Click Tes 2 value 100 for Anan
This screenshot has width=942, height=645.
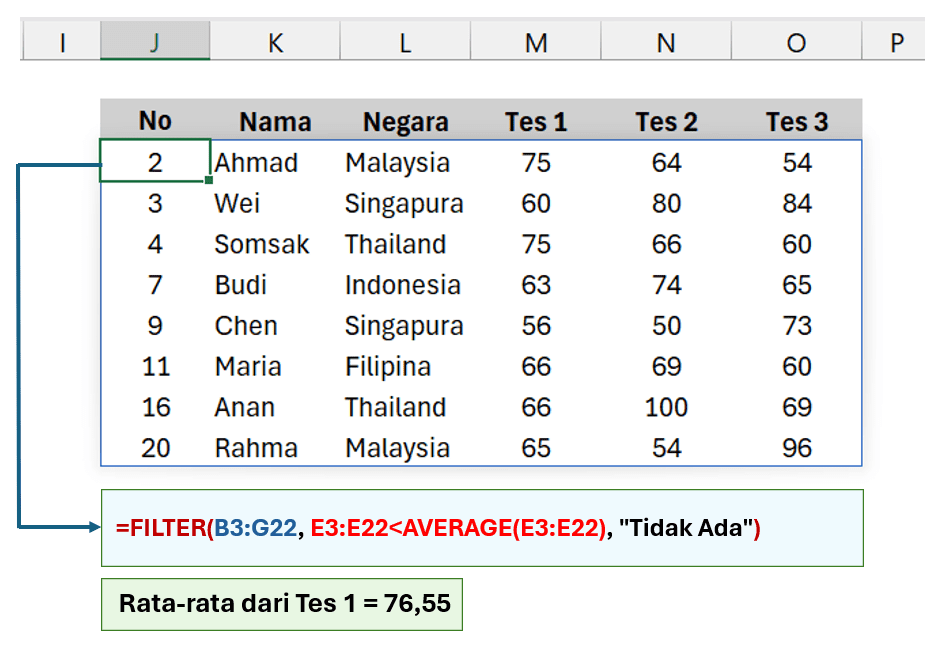[666, 407]
